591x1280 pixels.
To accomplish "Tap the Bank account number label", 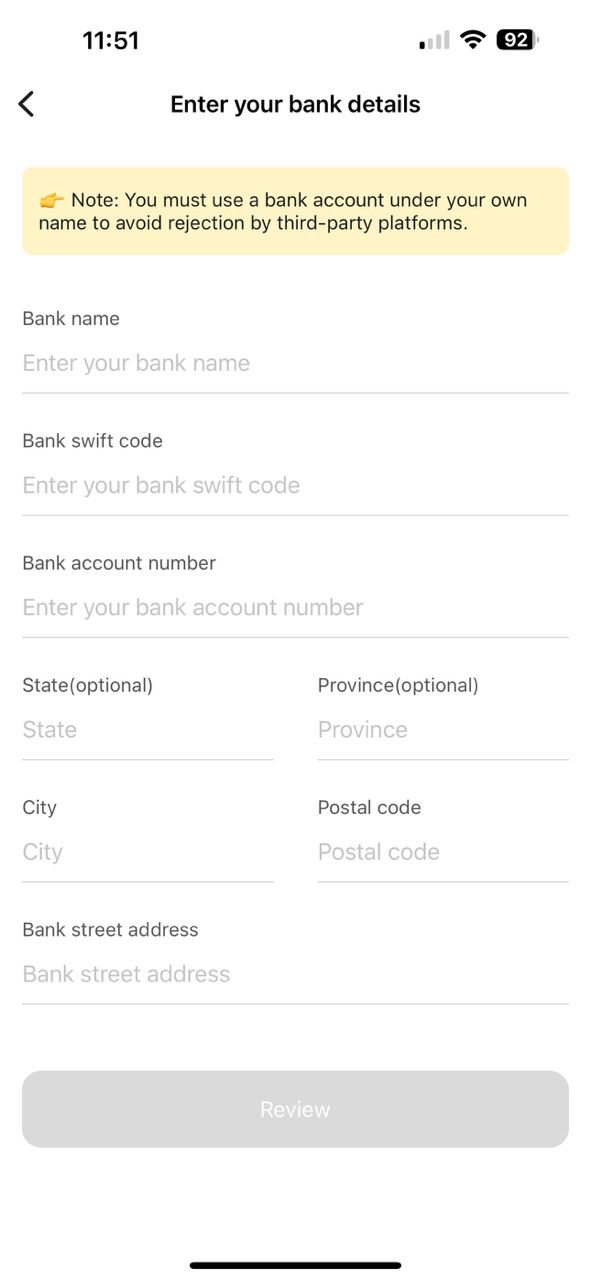I will click(119, 563).
